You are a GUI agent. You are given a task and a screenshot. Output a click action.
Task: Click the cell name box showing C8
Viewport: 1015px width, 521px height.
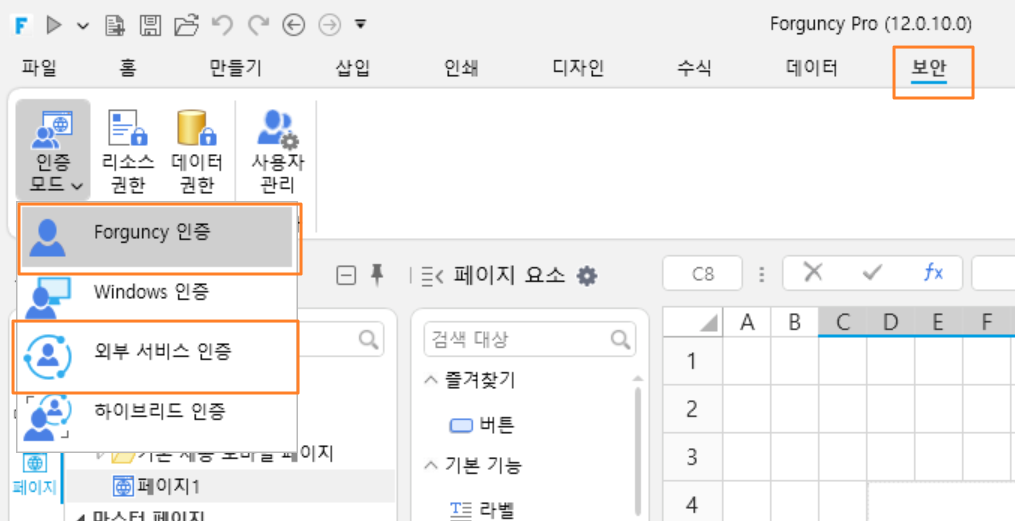click(x=702, y=273)
